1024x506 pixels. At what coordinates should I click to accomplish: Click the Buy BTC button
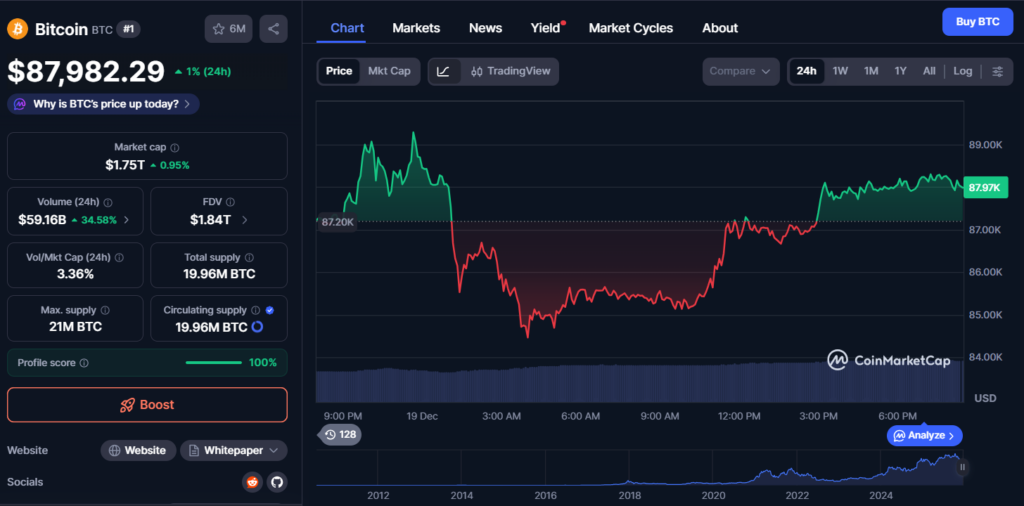977,21
